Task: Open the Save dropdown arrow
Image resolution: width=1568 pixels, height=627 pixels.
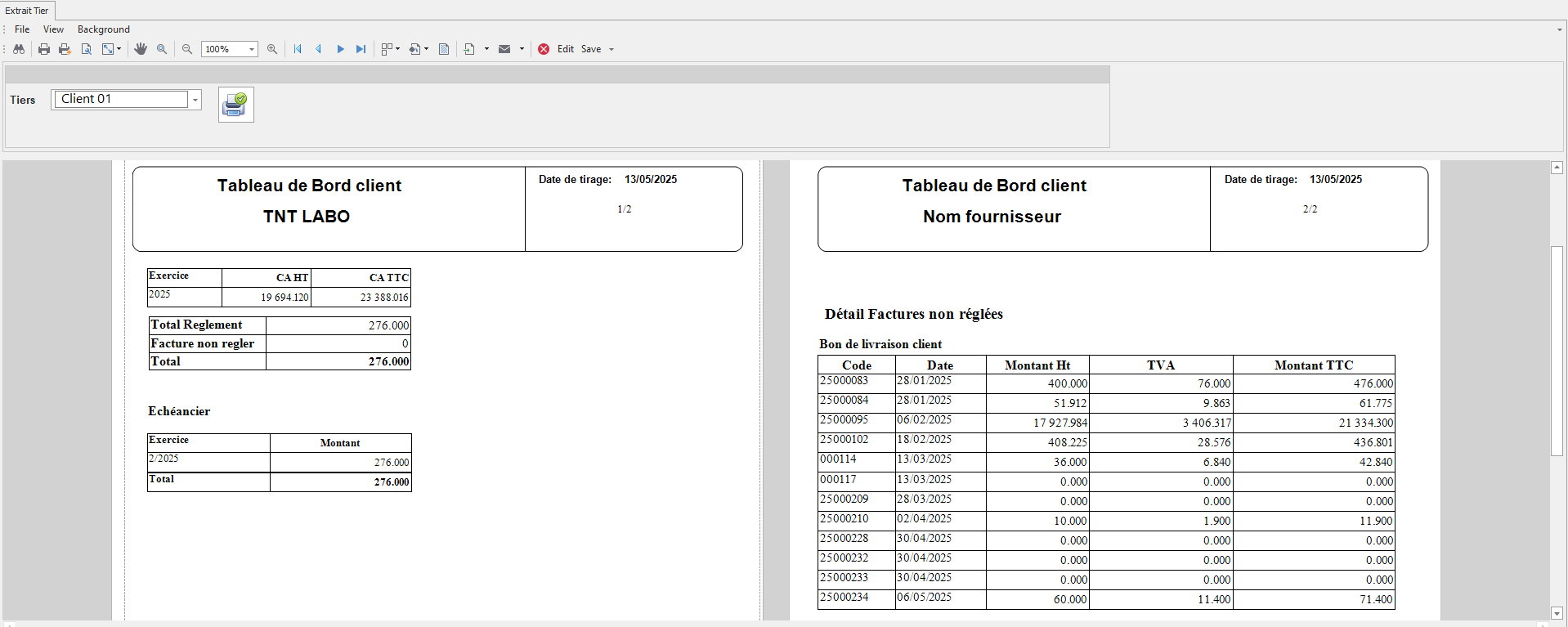Action: pyautogui.click(x=612, y=50)
